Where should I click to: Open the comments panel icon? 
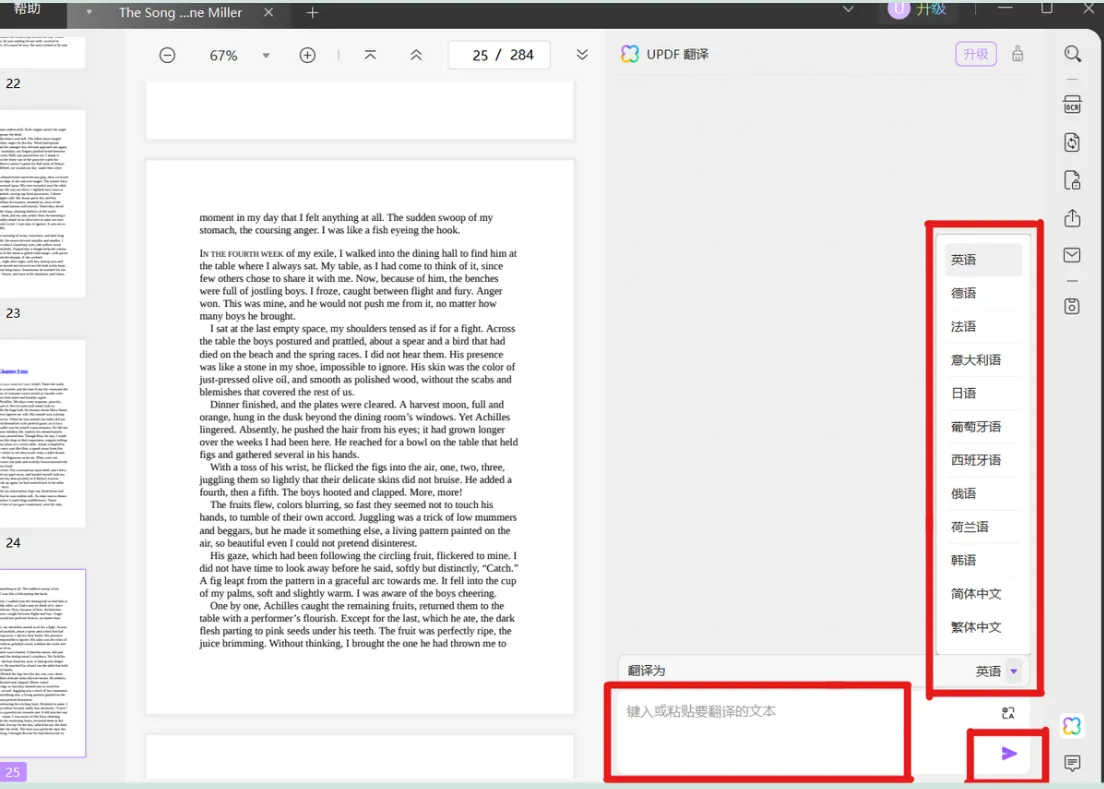pos(1072,763)
